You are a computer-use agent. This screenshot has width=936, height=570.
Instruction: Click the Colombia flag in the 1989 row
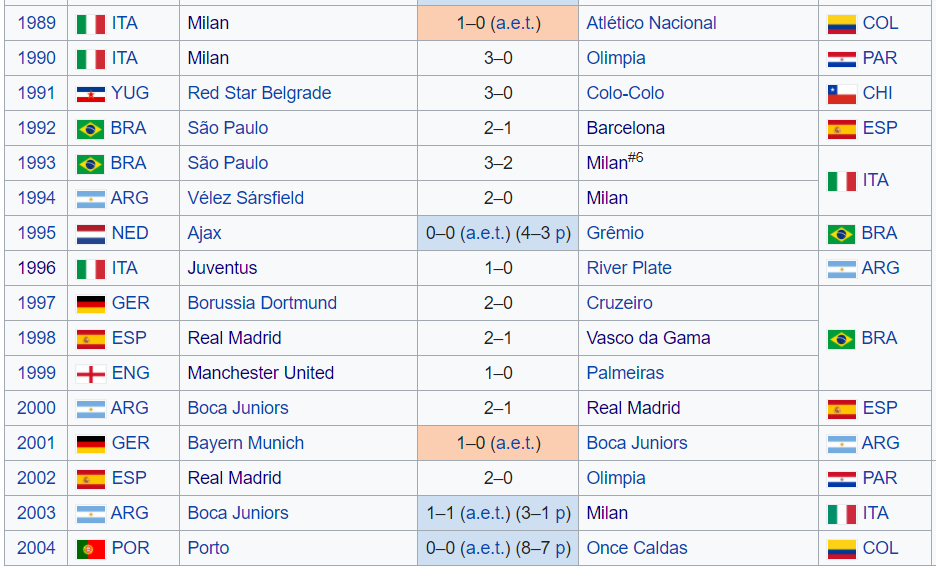(x=841, y=24)
